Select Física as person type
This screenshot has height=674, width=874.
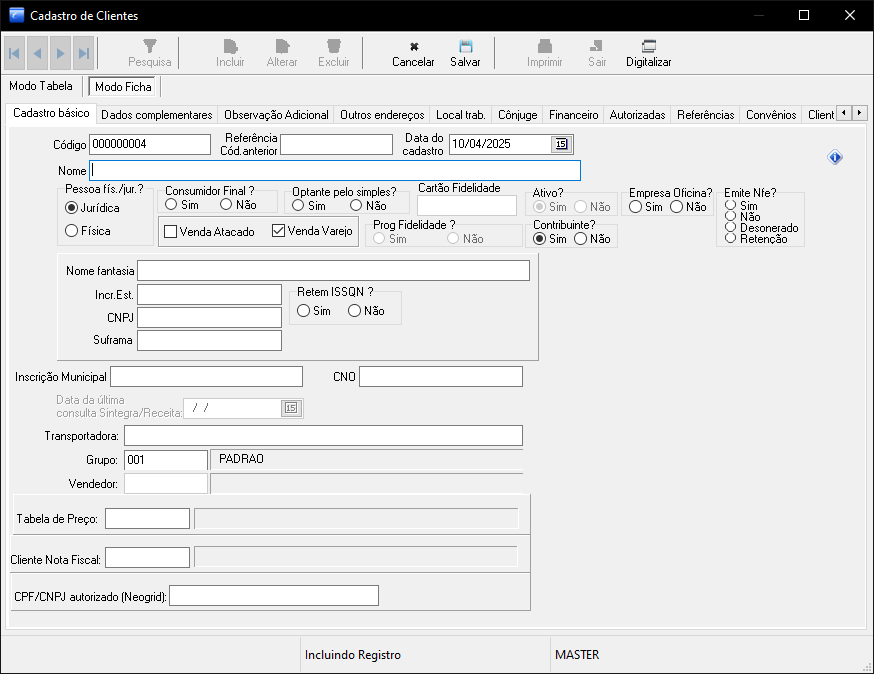(x=71, y=231)
